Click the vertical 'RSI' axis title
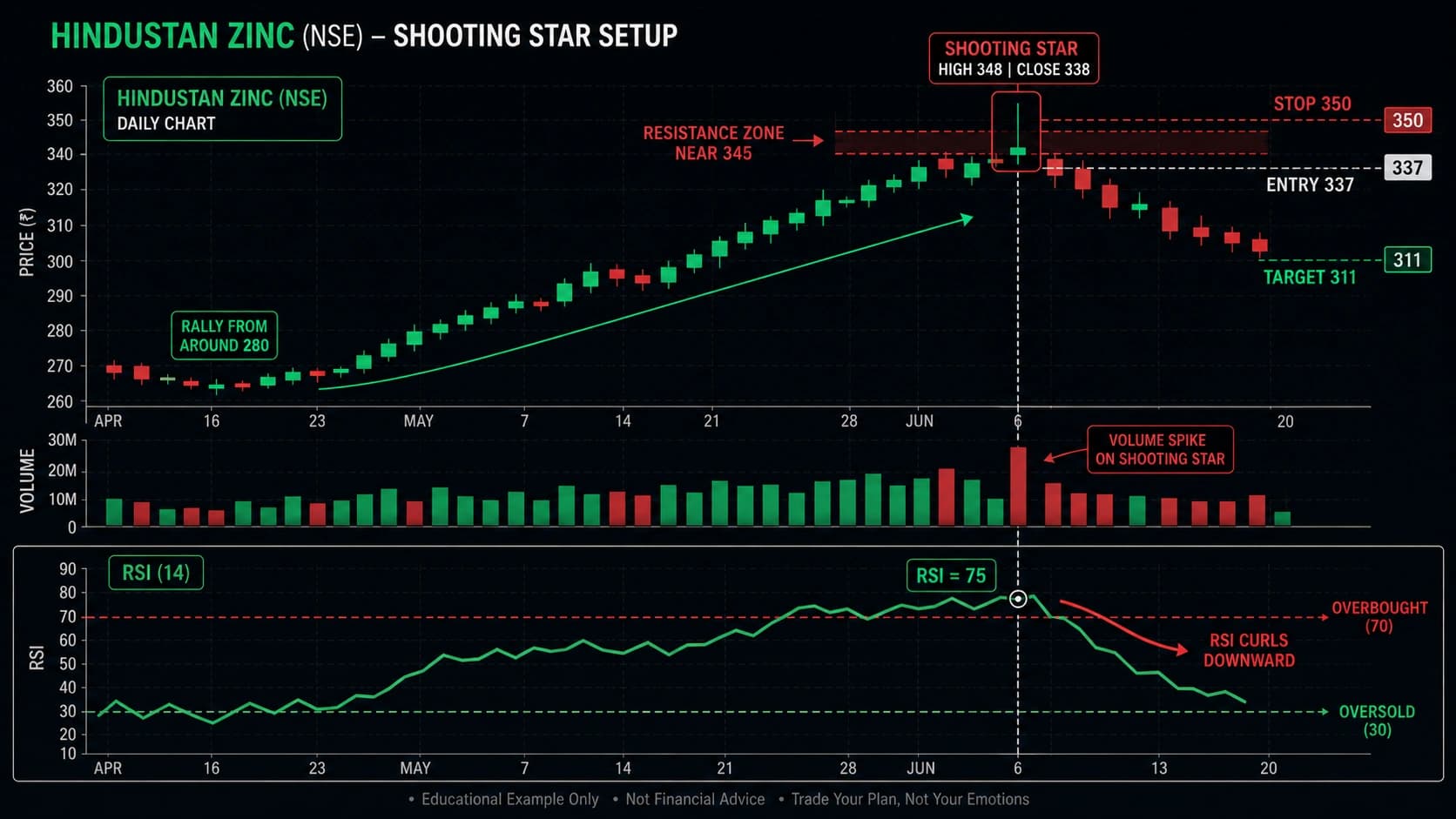 click(x=37, y=658)
